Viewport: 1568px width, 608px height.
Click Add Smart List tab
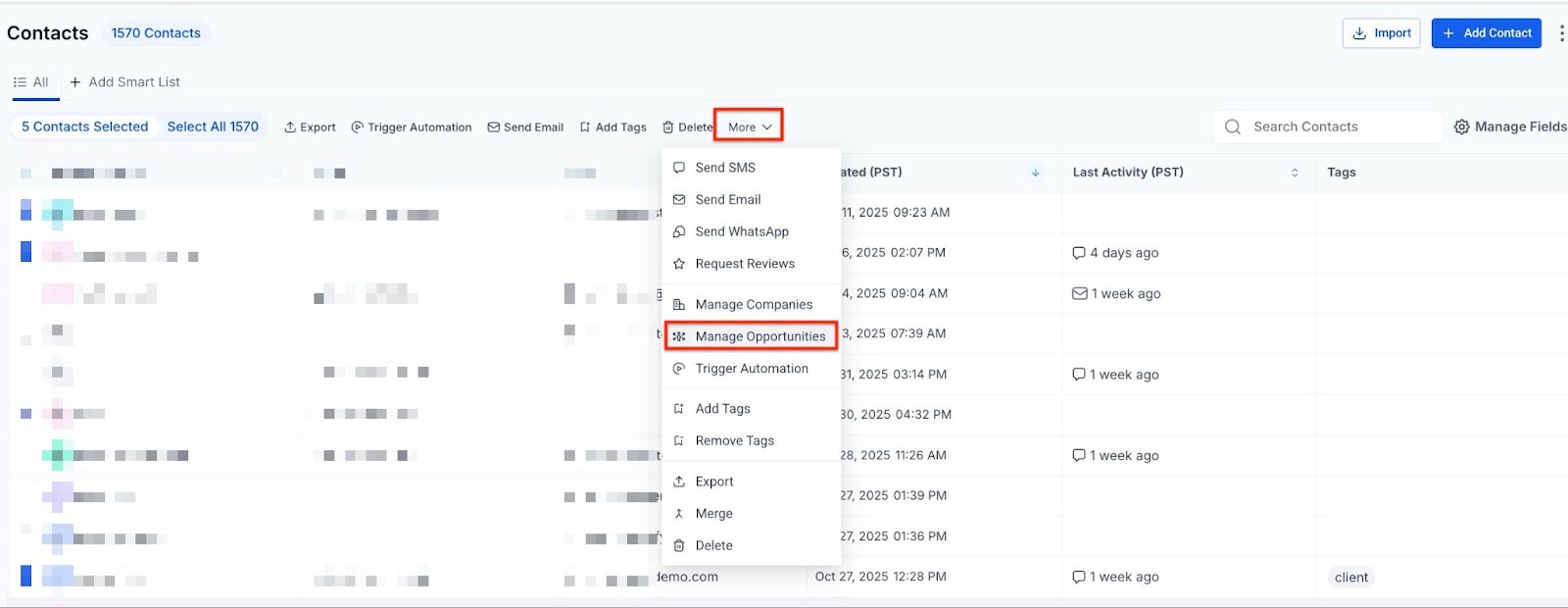[124, 82]
